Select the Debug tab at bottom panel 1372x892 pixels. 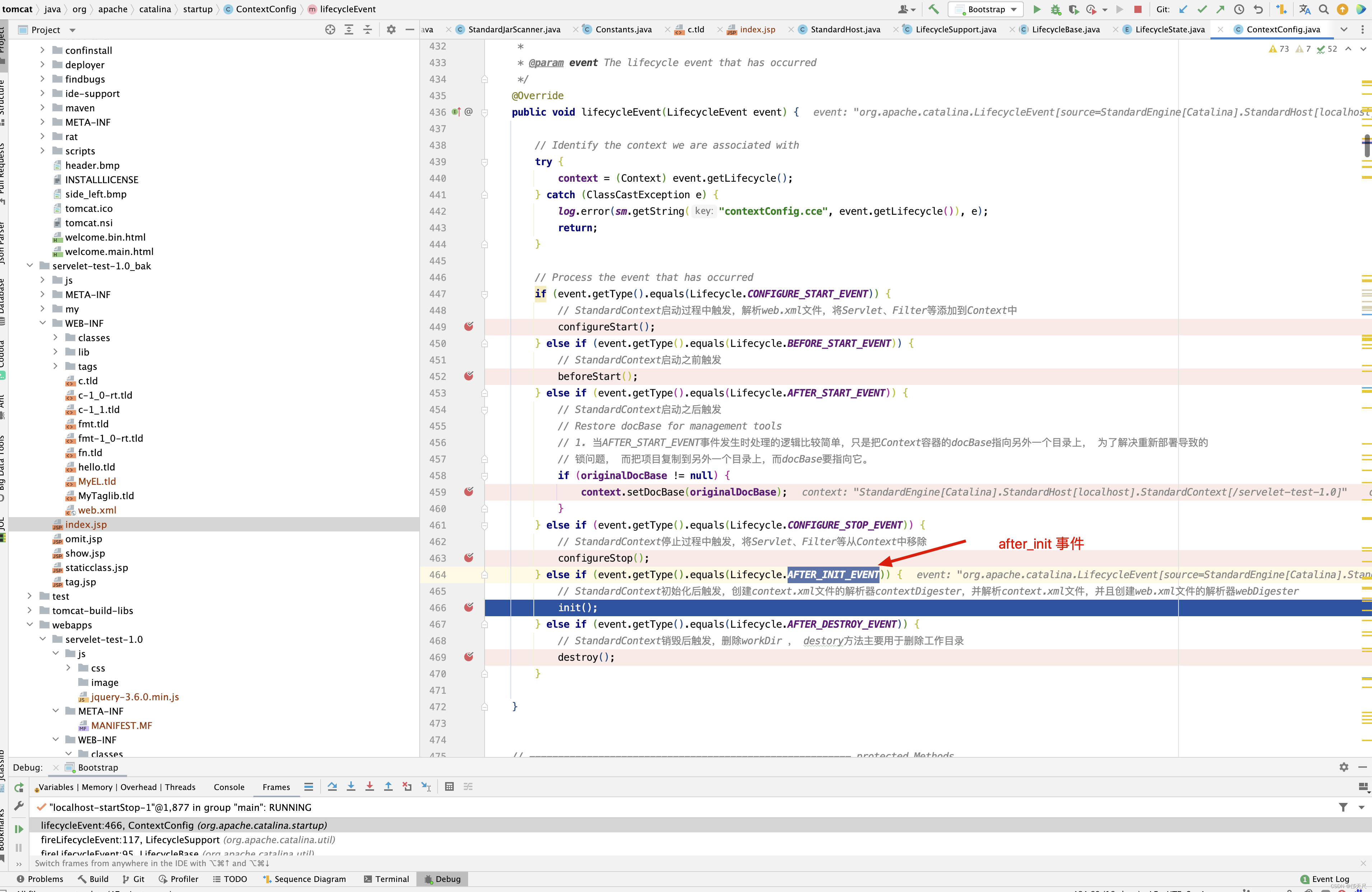pos(447,879)
